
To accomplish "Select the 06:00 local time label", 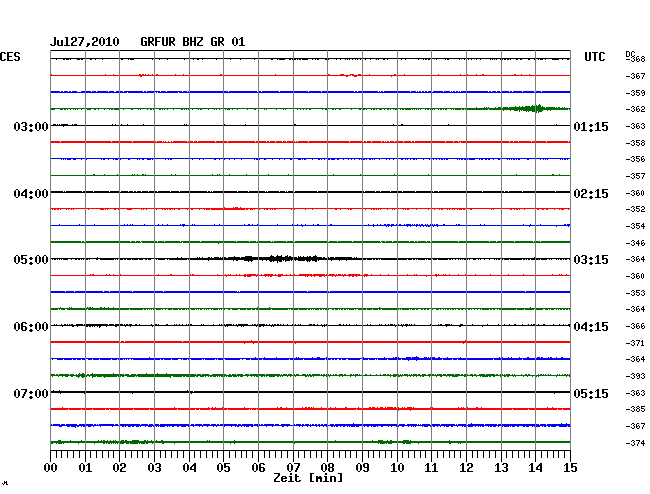I will 31,327.
